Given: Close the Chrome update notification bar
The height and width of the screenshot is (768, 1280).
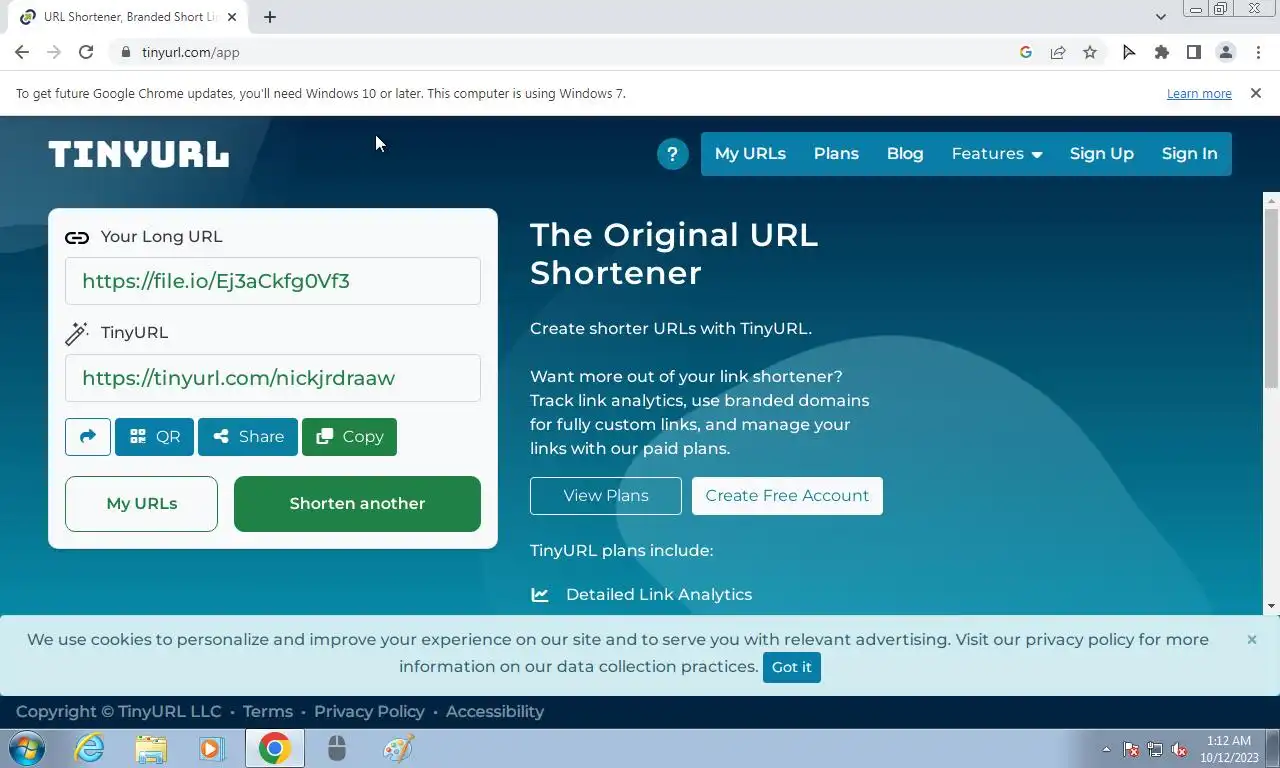Looking at the screenshot, I should click(x=1256, y=93).
